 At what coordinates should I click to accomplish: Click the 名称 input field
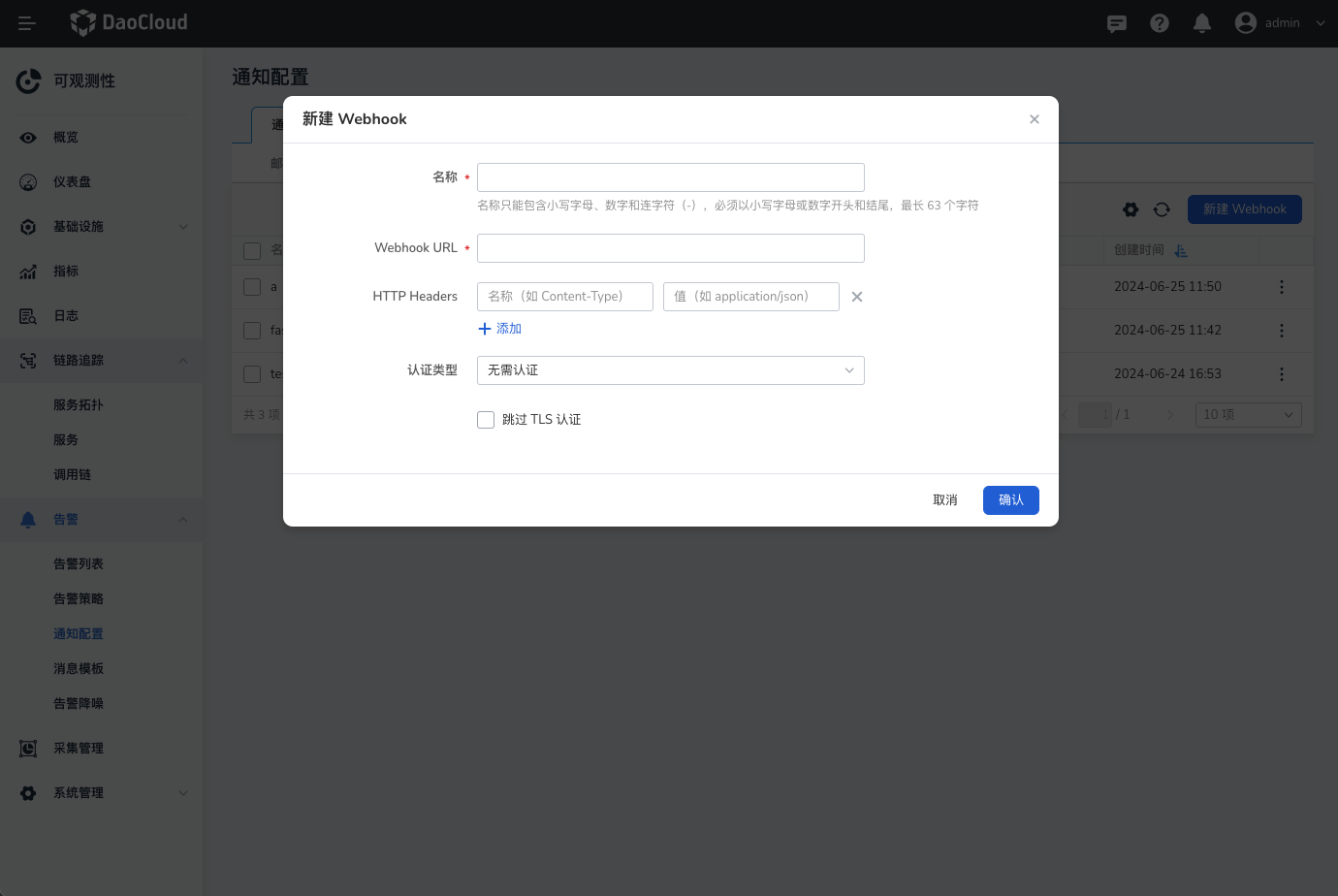(x=670, y=176)
